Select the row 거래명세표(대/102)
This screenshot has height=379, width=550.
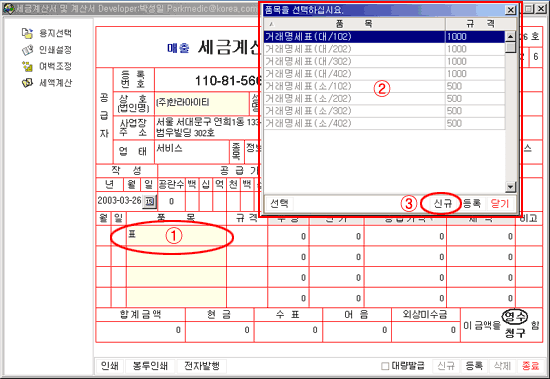384,36
